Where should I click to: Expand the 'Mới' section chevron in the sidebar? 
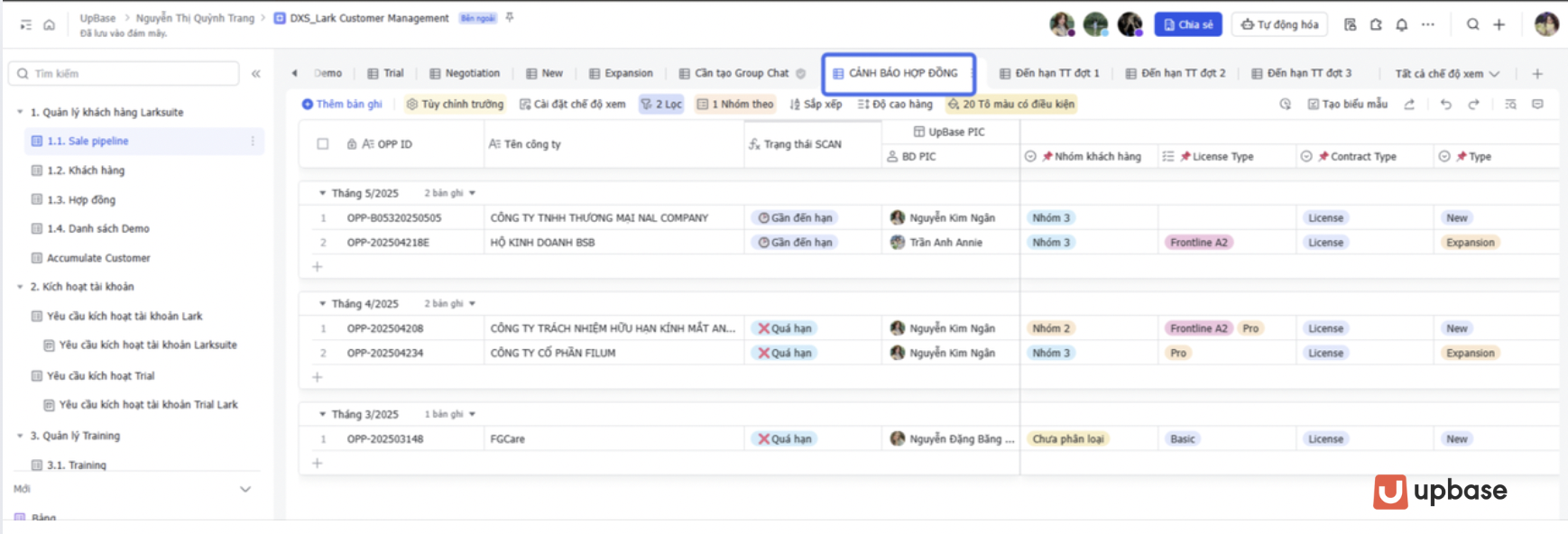pyautogui.click(x=244, y=489)
